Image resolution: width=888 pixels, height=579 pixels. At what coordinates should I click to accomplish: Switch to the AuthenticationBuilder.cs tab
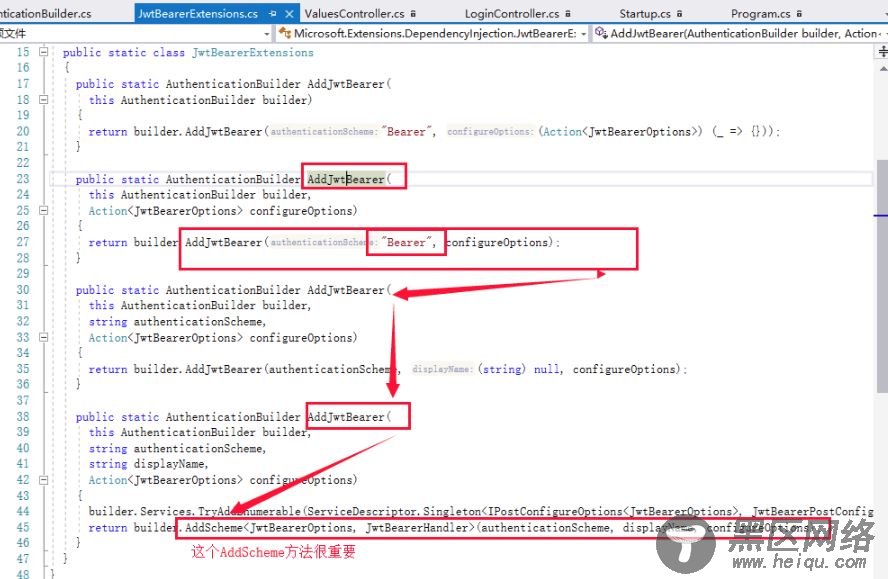coord(45,14)
